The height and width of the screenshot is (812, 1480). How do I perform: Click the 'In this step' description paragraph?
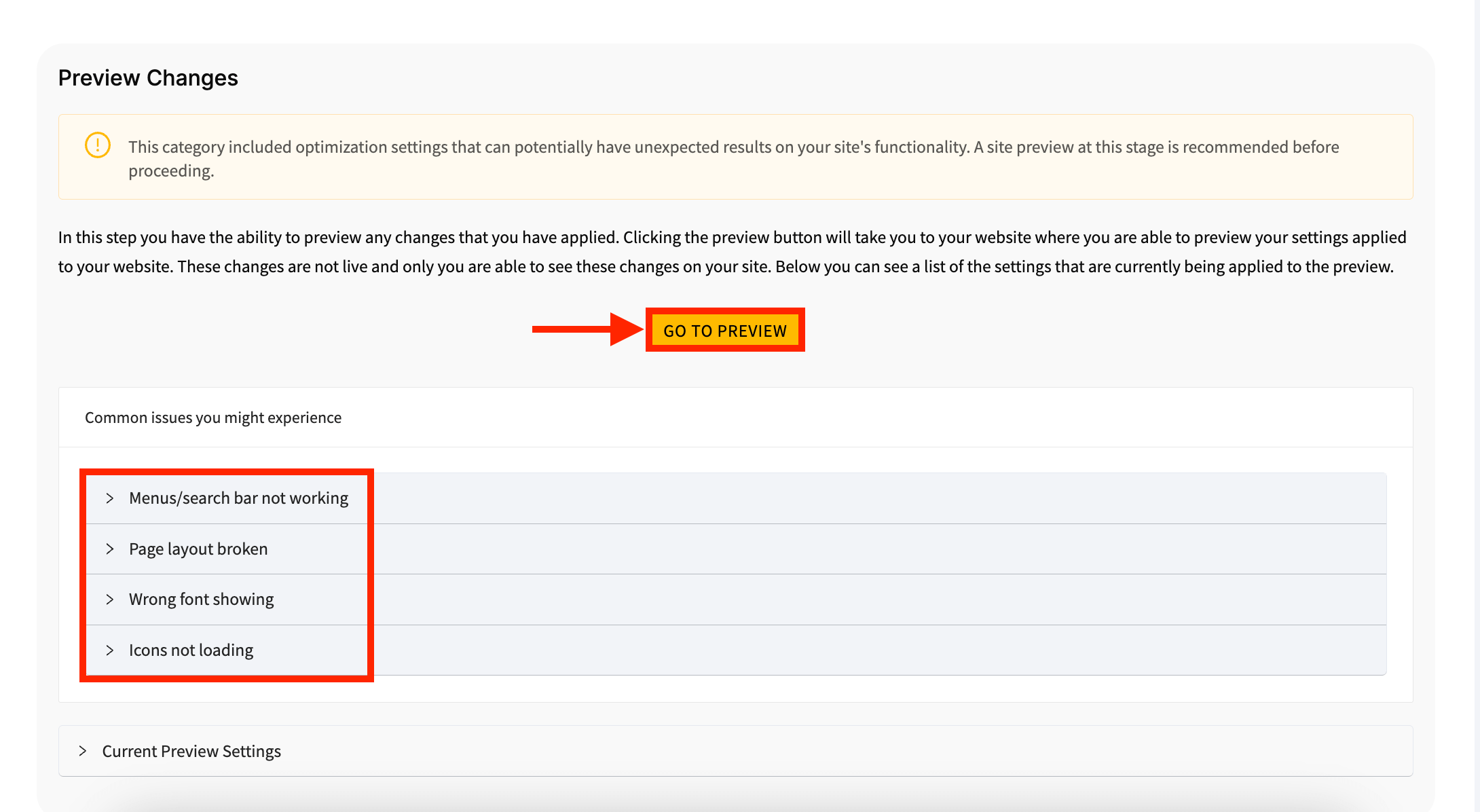tap(733, 252)
